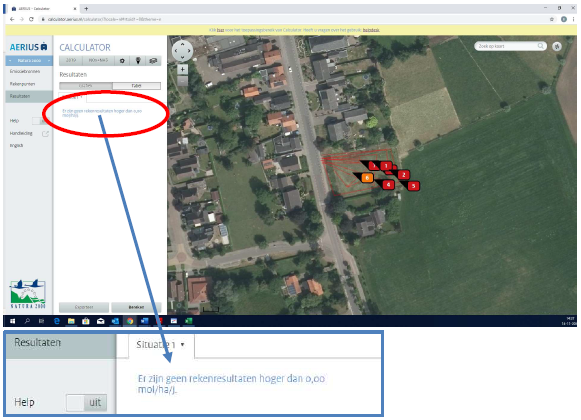Switch to greyed results tab beside Tabel
This screenshot has width=581, height=420.
(x=86, y=86)
